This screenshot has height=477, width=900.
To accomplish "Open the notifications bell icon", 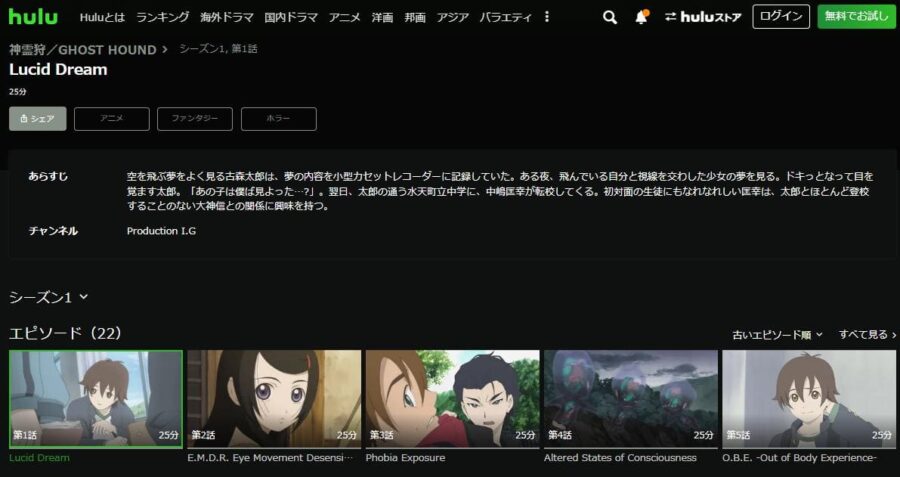I will [x=642, y=17].
